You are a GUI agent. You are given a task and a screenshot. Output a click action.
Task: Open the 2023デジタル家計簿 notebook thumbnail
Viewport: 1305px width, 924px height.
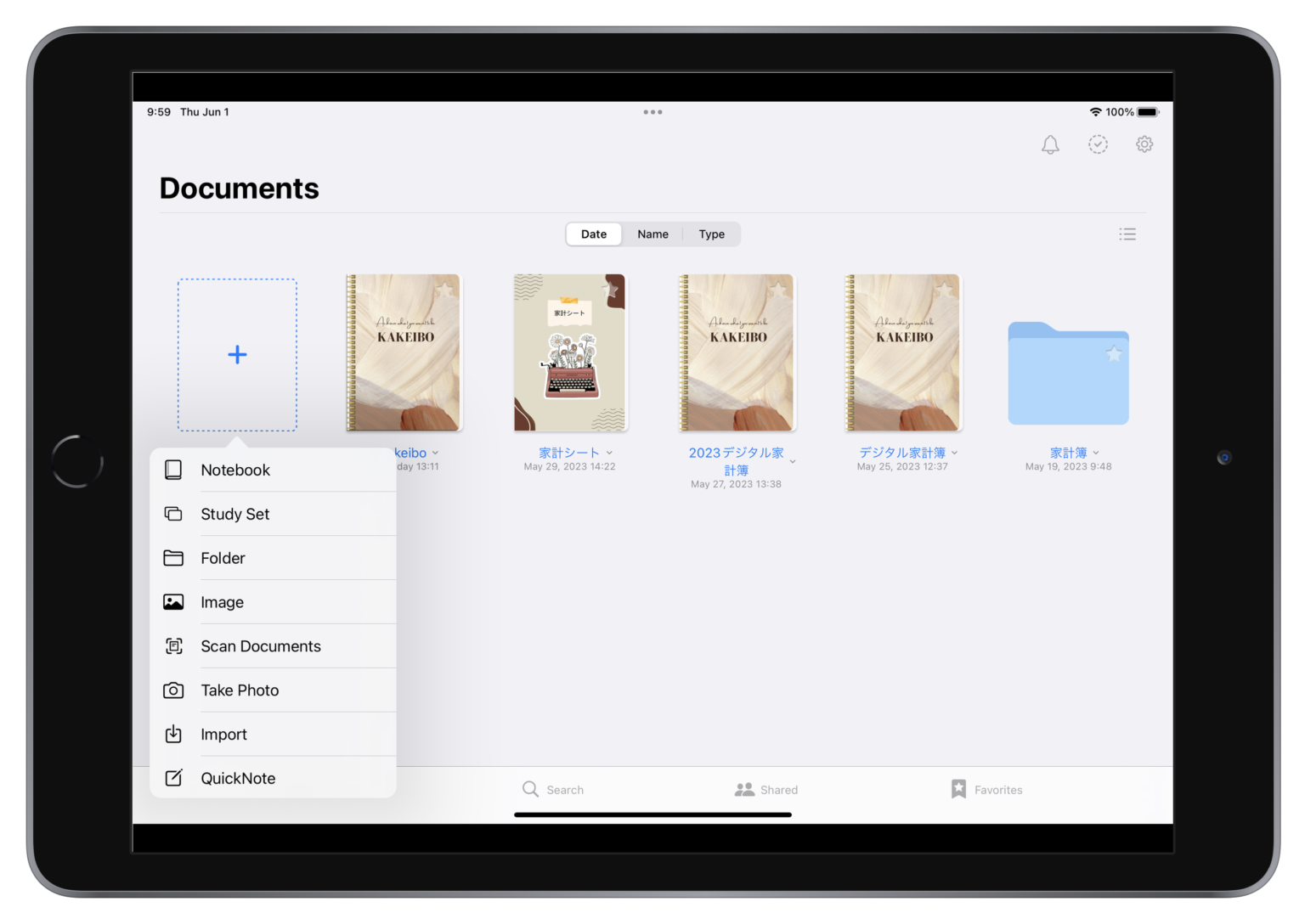tap(736, 352)
